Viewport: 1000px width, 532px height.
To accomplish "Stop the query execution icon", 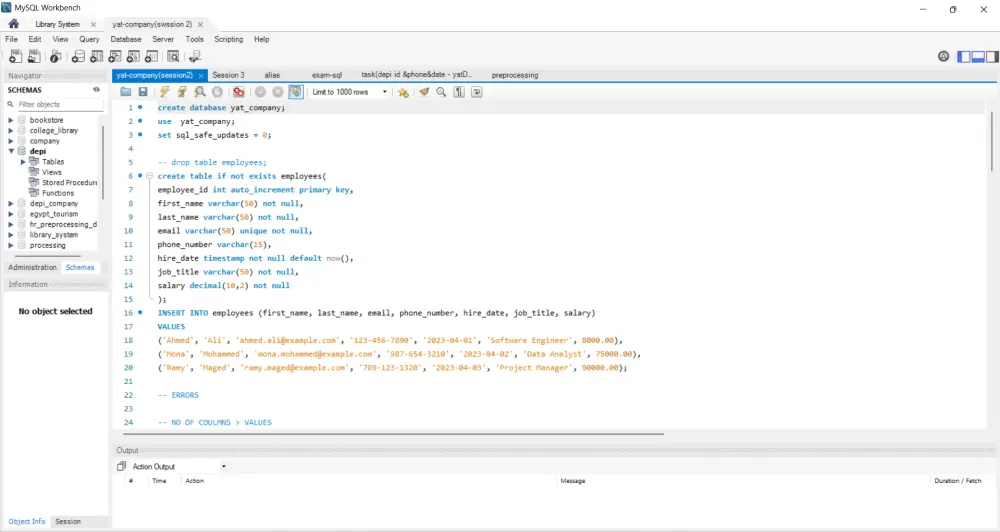I will 217,92.
